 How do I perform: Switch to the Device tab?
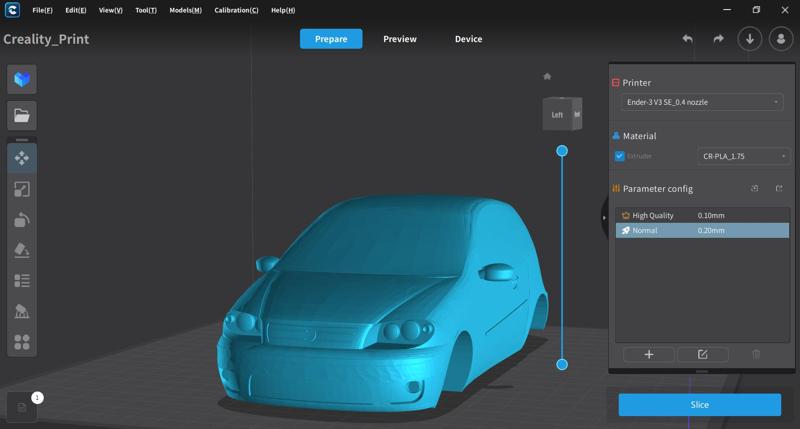click(x=468, y=39)
